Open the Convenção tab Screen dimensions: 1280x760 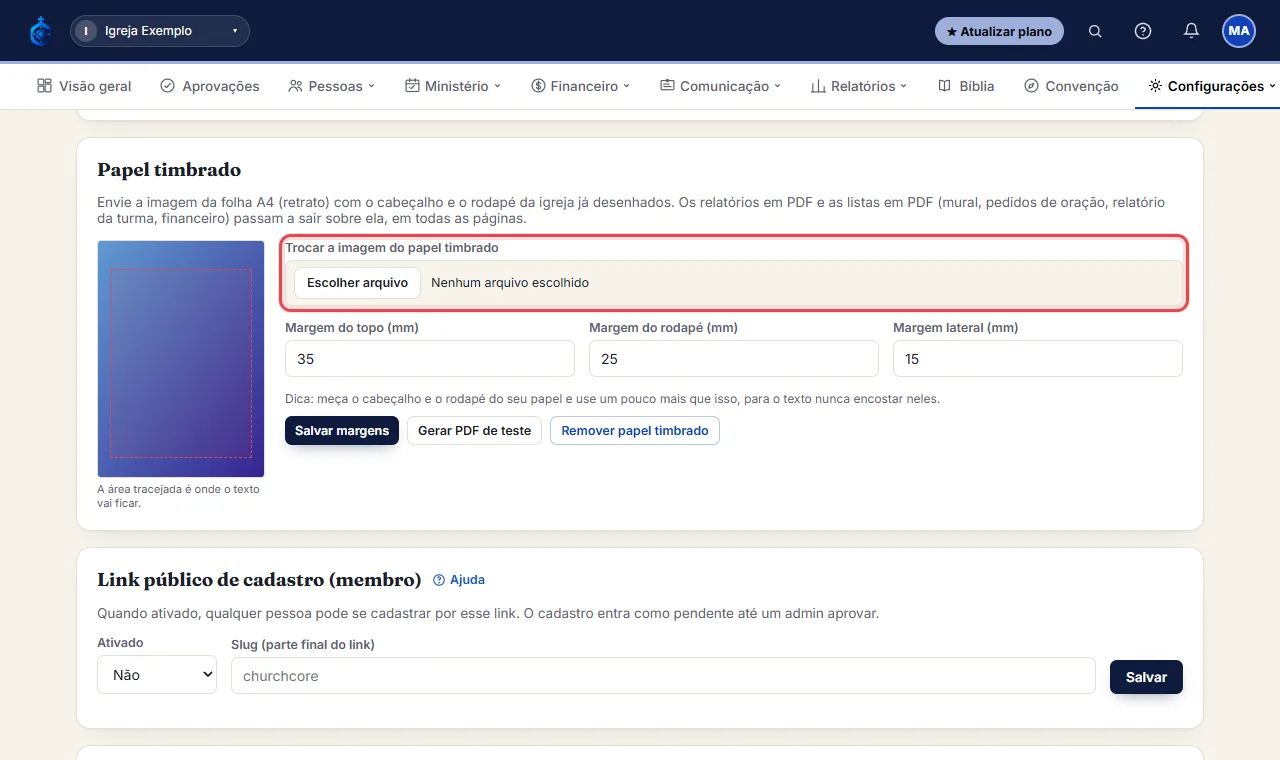pos(1071,86)
